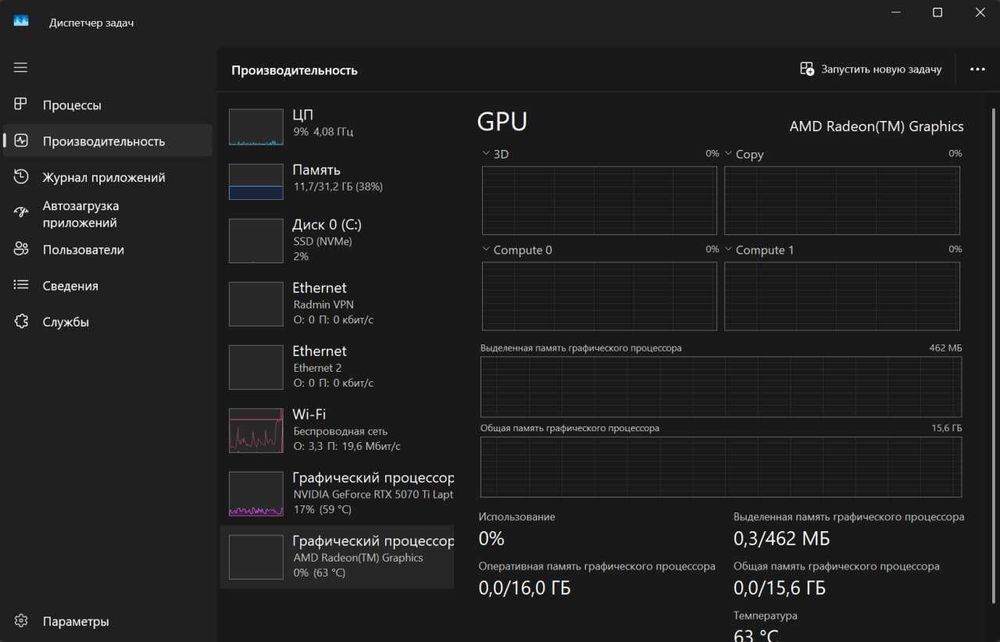The width and height of the screenshot is (1000, 642).
Task: Select the Wi-Fi graph thumbnail
Action: coord(256,430)
